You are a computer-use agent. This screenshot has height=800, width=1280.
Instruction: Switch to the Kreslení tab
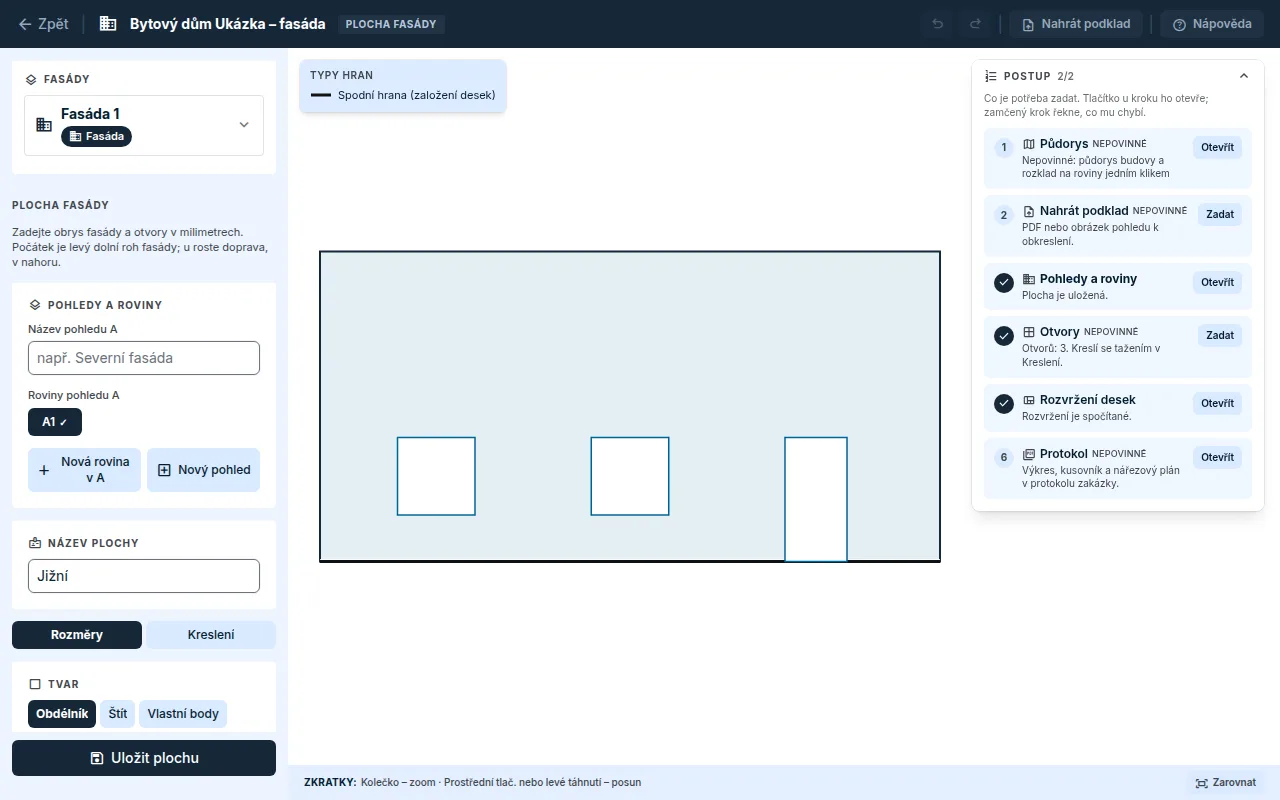click(x=211, y=635)
